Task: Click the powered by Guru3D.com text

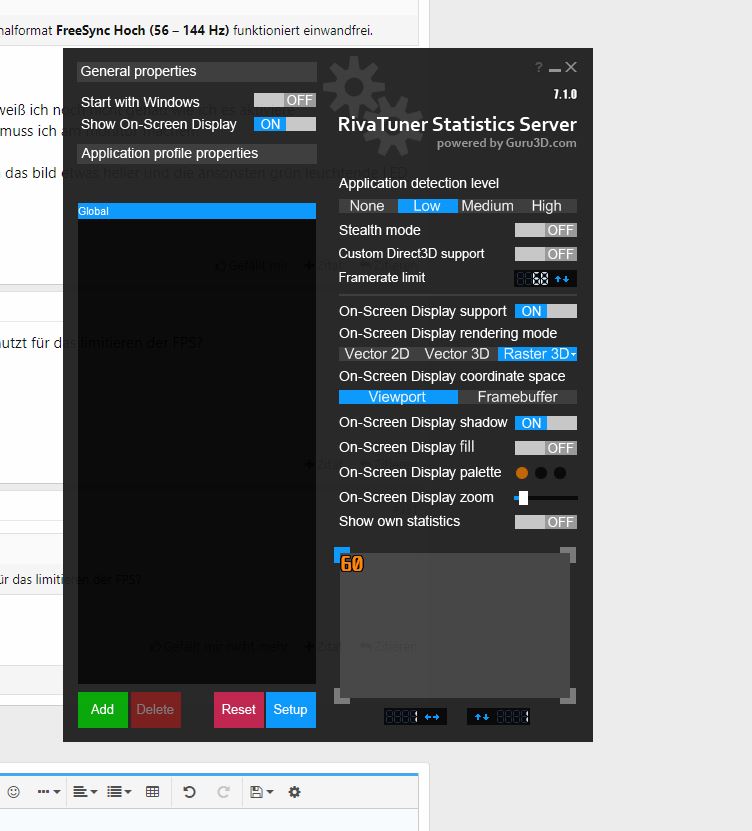Action: pos(506,144)
